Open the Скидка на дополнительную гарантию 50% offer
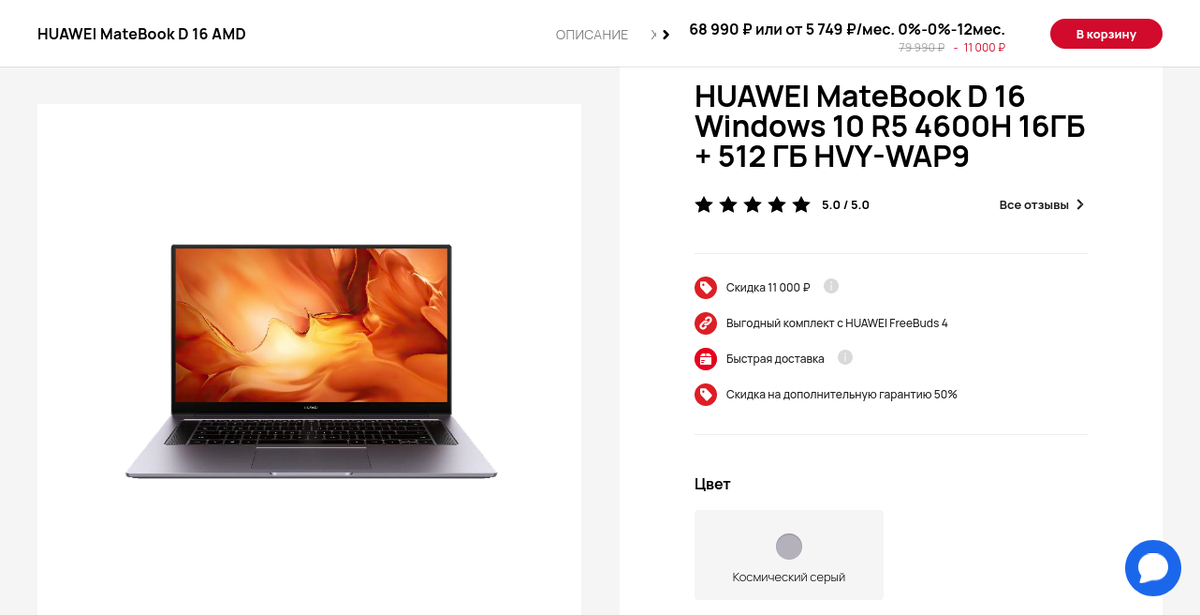Image resolution: width=1200 pixels, height=615 pixels. point(842,394)
